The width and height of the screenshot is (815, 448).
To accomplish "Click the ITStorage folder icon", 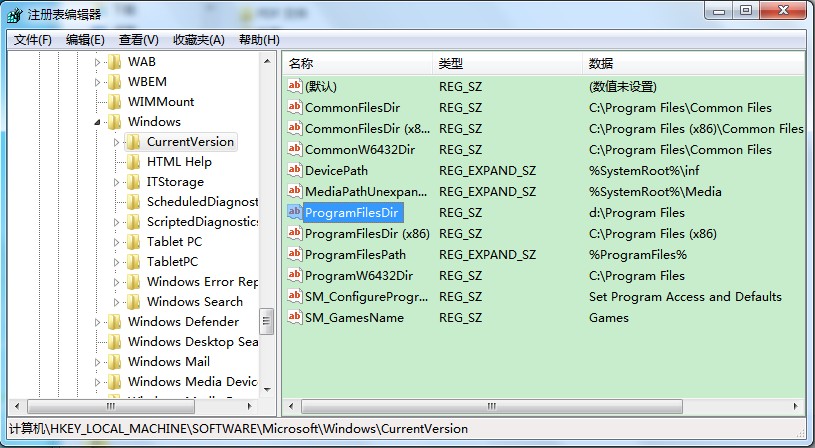I will [133, 182].
